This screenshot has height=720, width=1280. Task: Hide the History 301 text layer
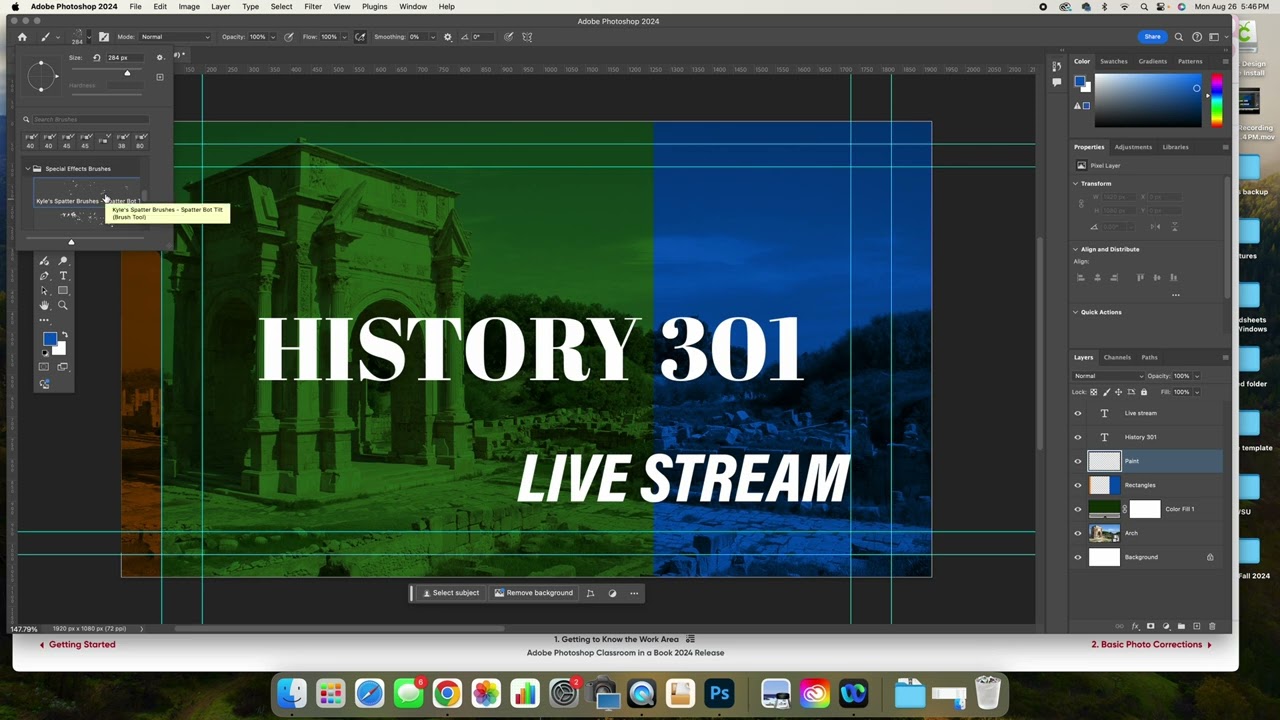[1078, 437]
